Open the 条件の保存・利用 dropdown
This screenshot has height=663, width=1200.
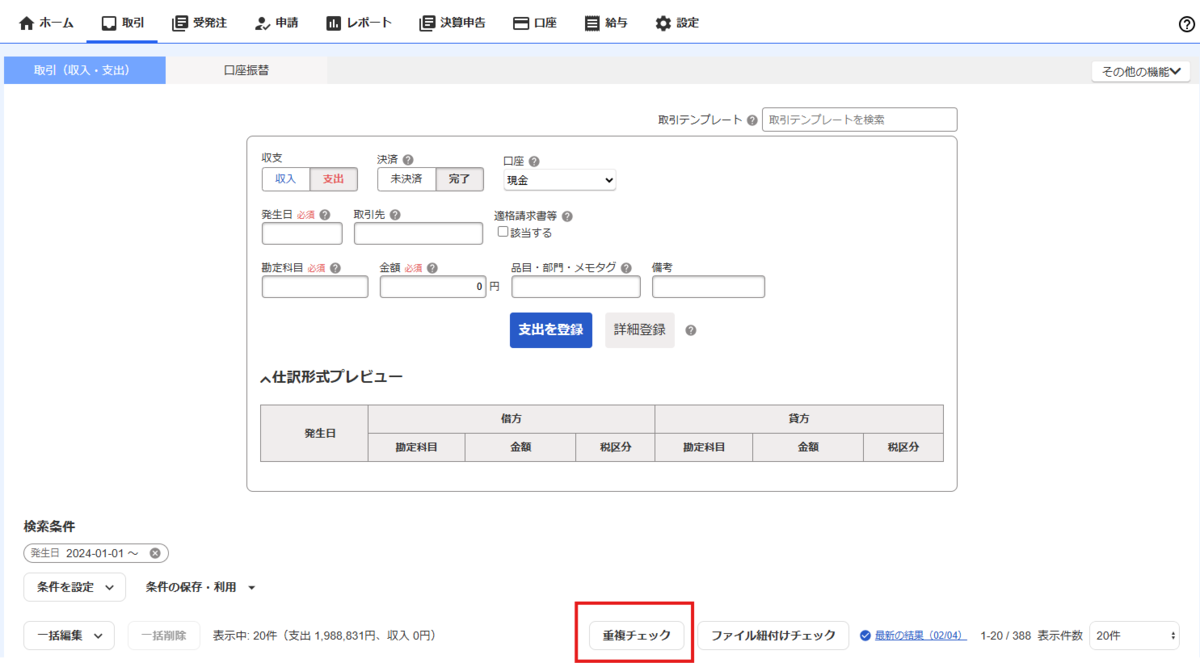(200, 587)
